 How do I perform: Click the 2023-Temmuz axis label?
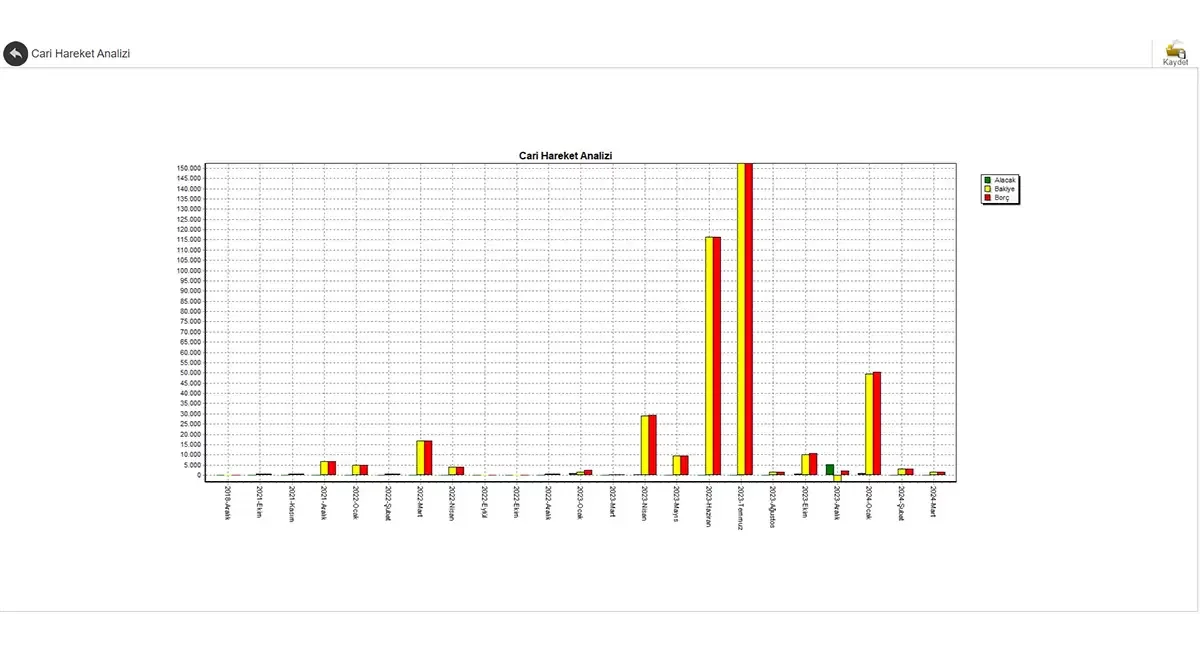741,509
